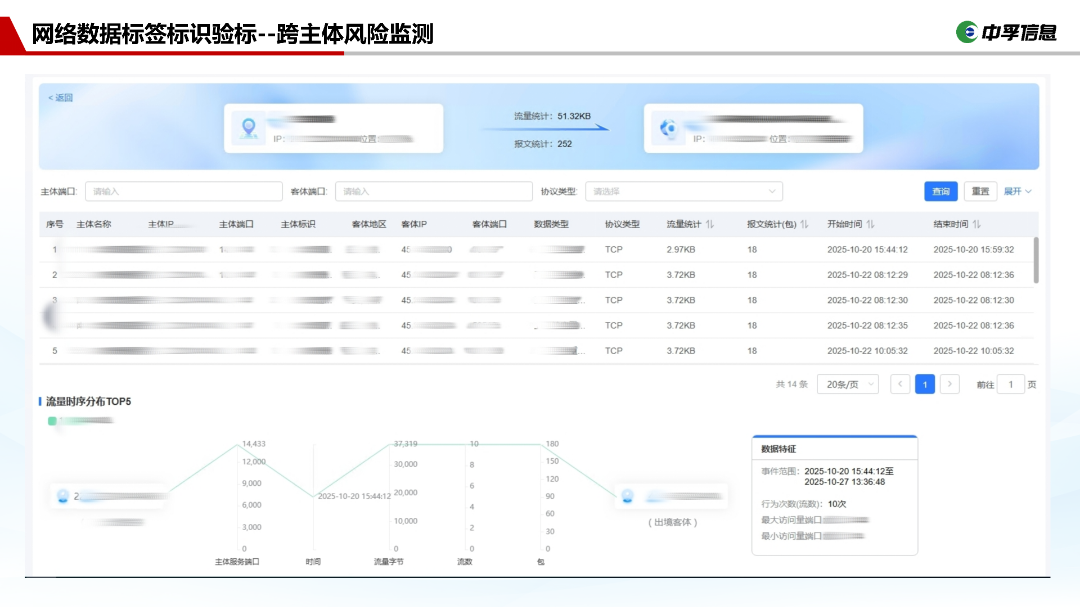Click the destination object icon in header
This screenshot has height=607, width=1080.
tap(668, 128)
